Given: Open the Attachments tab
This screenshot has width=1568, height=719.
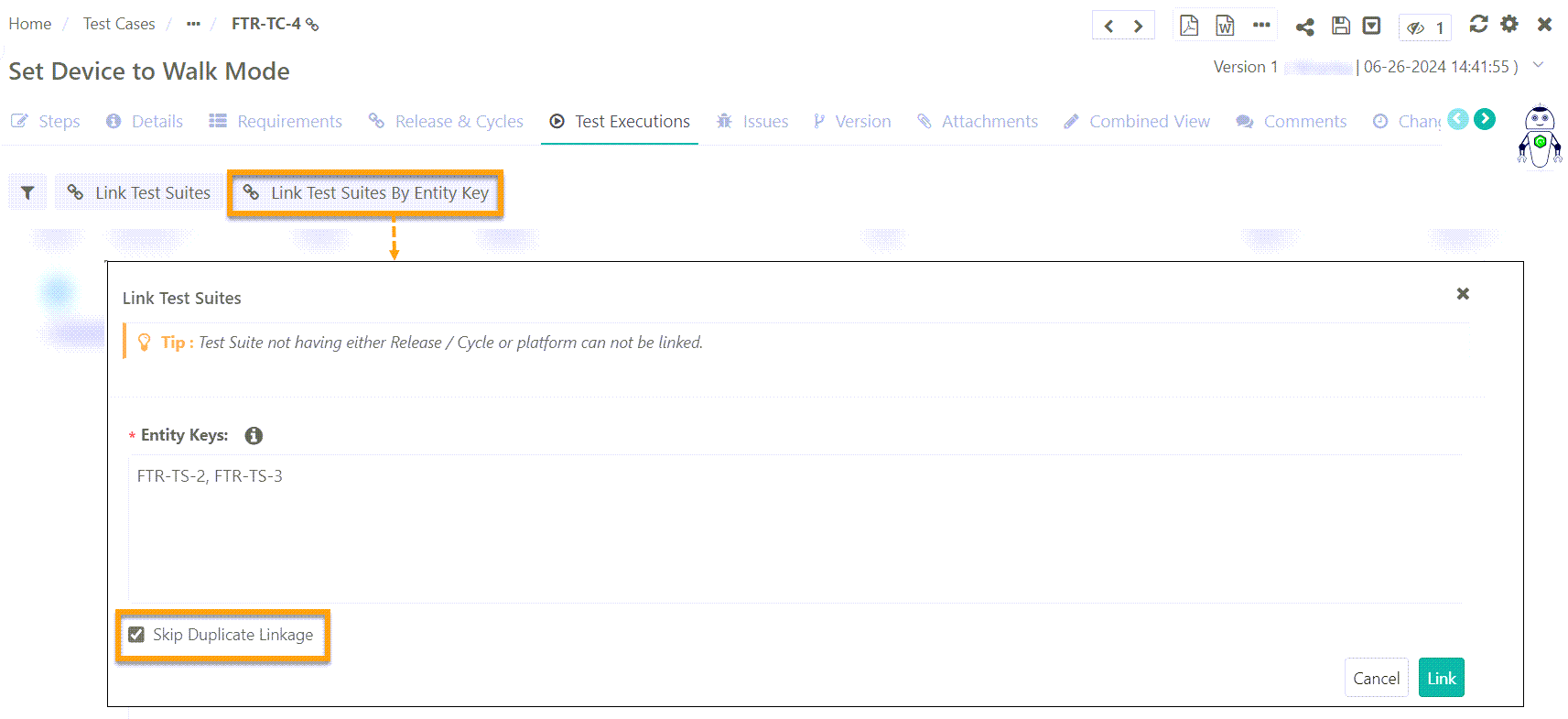Looking at the screenshot, I should pos(978,122).
